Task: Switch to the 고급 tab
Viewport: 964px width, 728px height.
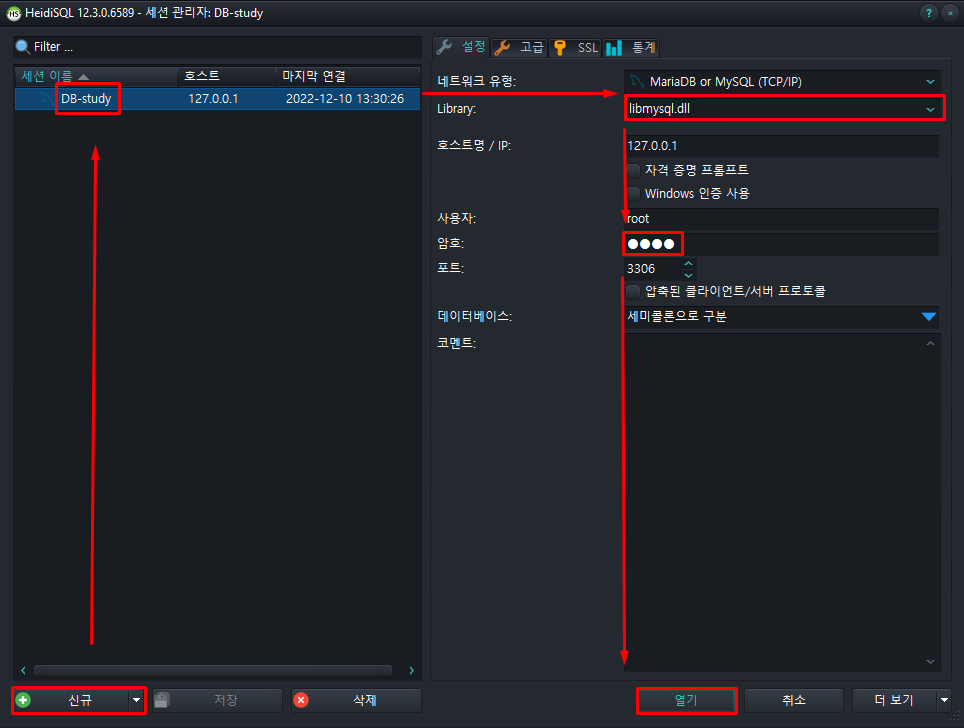Action: click(519, 47)
